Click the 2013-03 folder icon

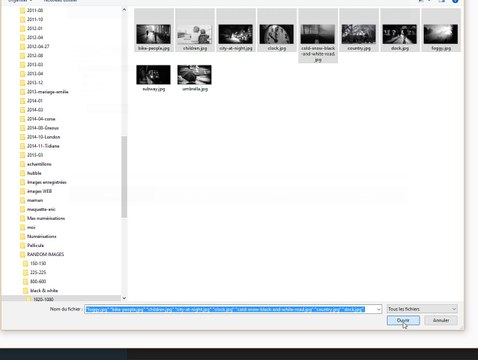point(23,65)
